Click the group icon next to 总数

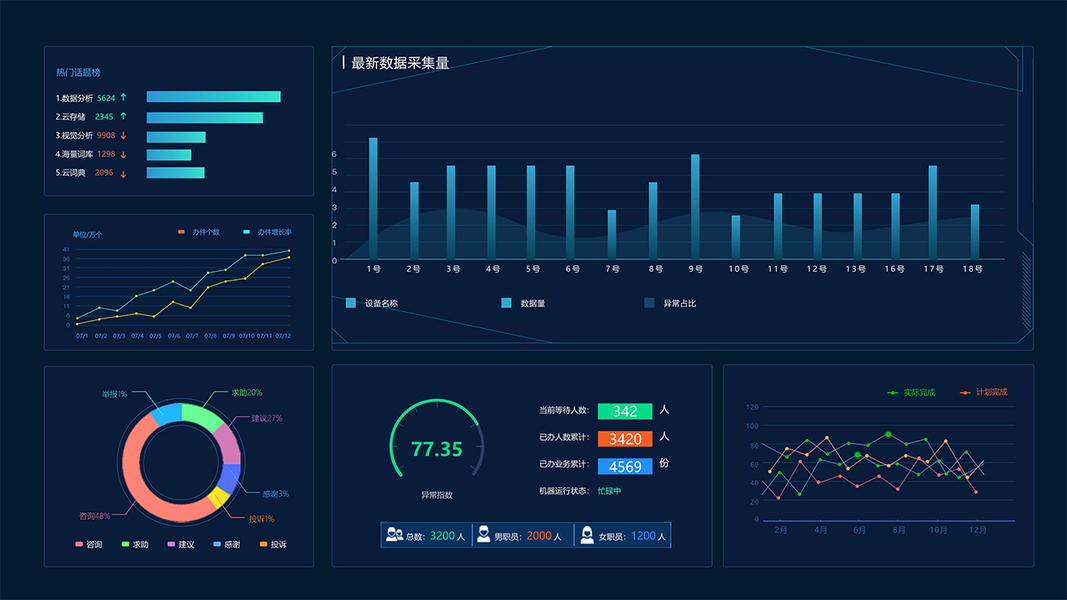(394, 535)
